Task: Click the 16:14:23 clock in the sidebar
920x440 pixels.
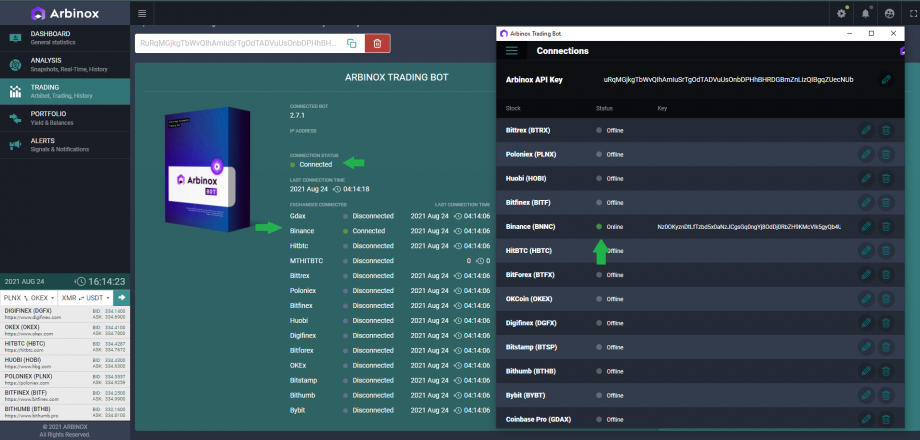Action: click(106, 282)
